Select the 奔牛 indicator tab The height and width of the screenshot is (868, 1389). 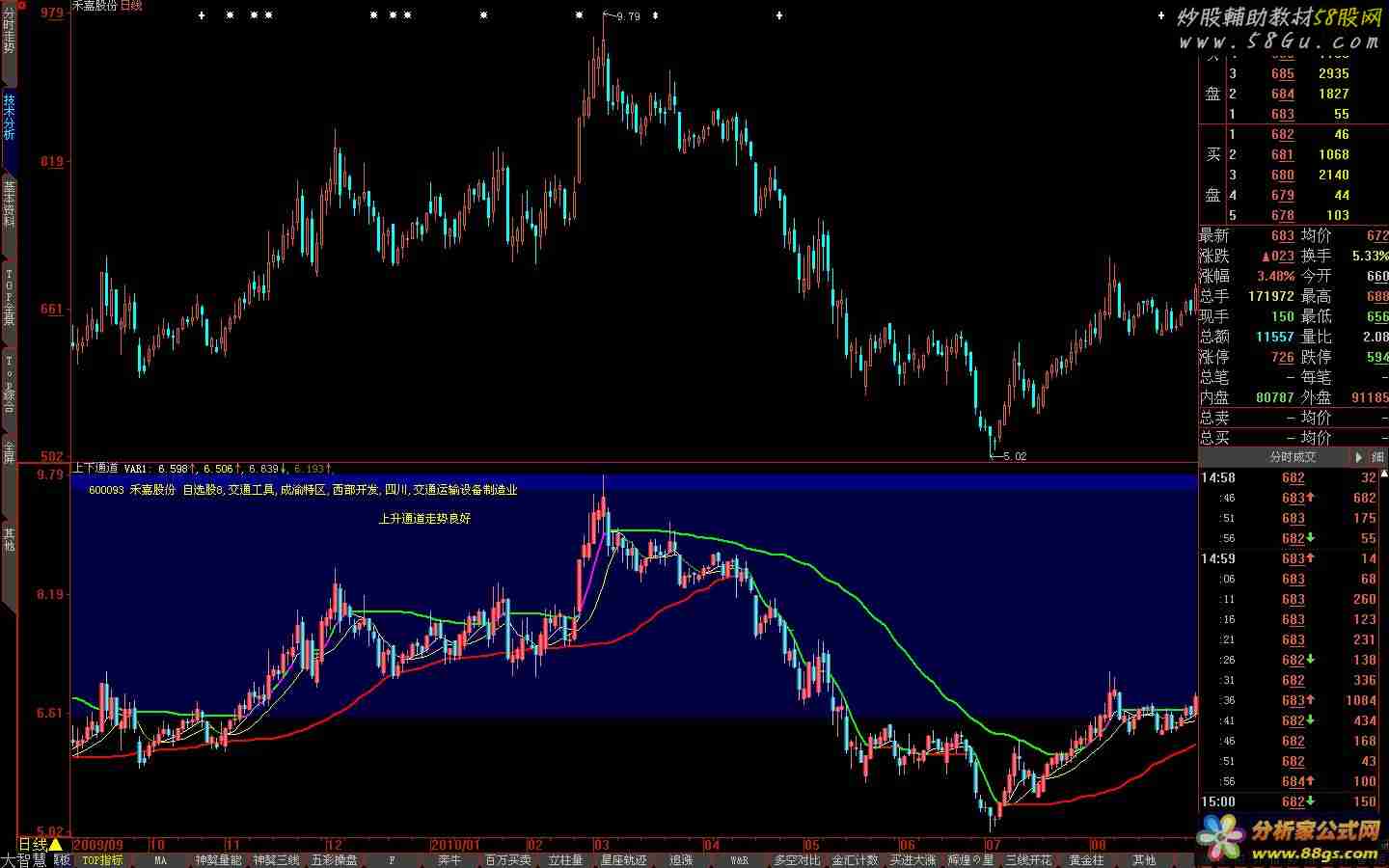click(449, 860)
